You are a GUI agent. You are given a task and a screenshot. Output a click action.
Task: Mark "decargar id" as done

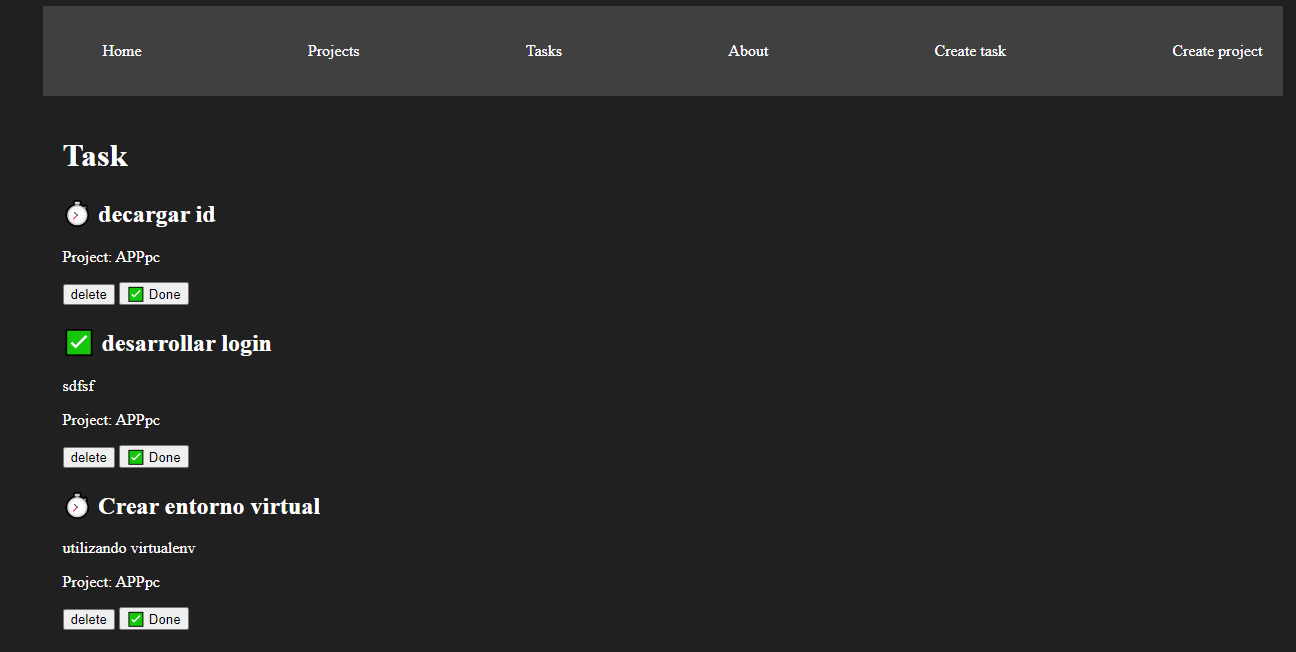(x=154, y=293)
